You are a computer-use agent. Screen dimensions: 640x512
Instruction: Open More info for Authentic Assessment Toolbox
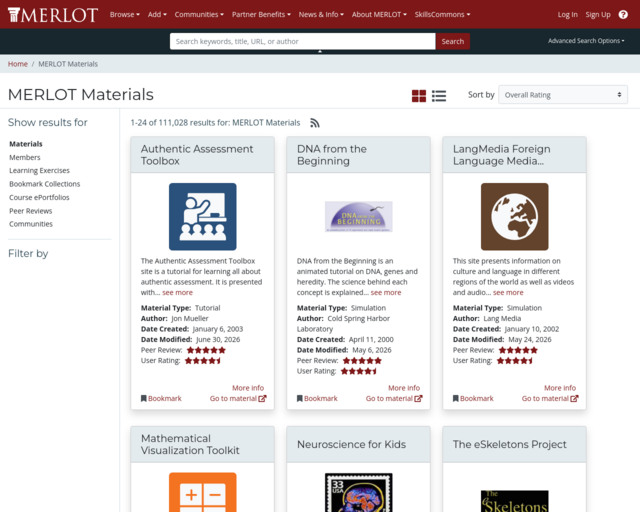248,388
